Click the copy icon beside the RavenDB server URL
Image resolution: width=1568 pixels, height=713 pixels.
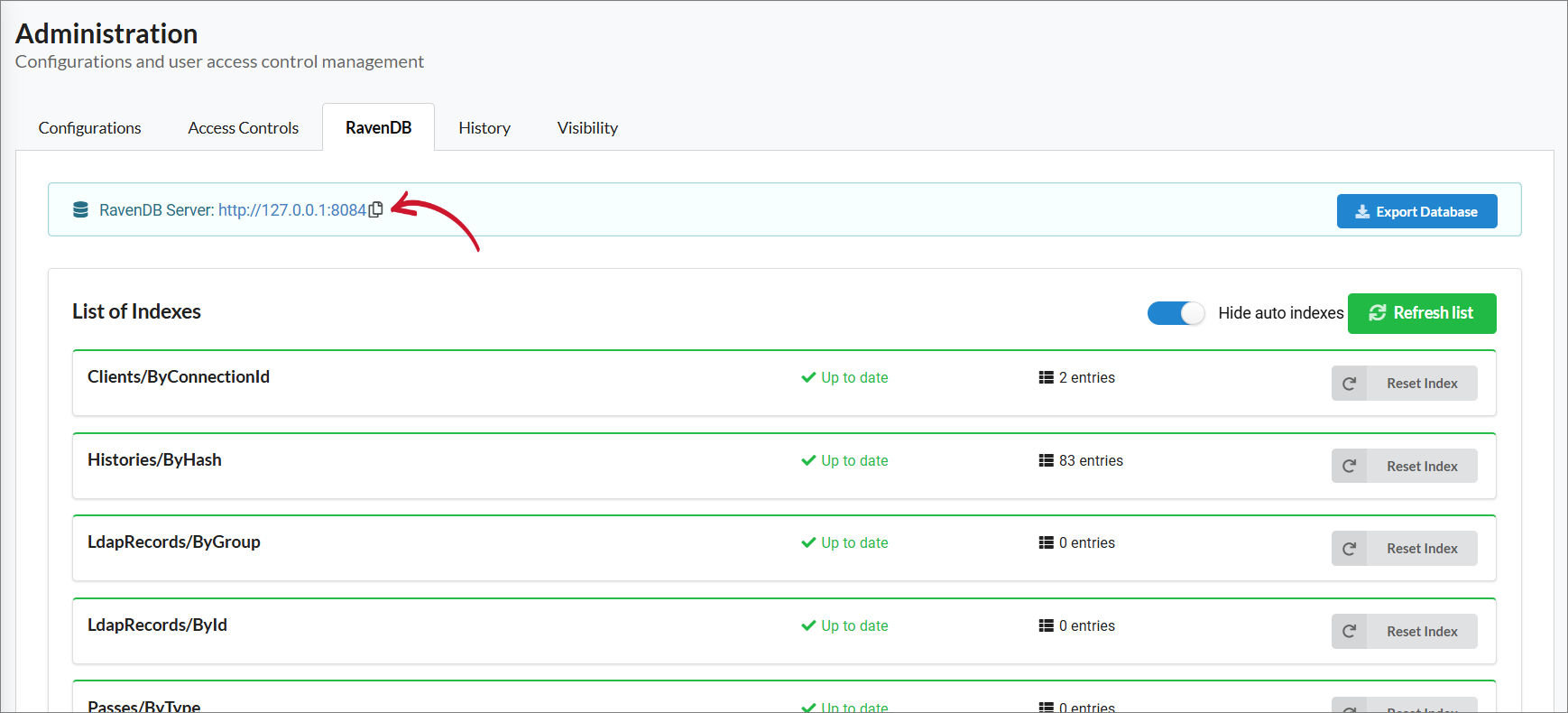[376, 209]
